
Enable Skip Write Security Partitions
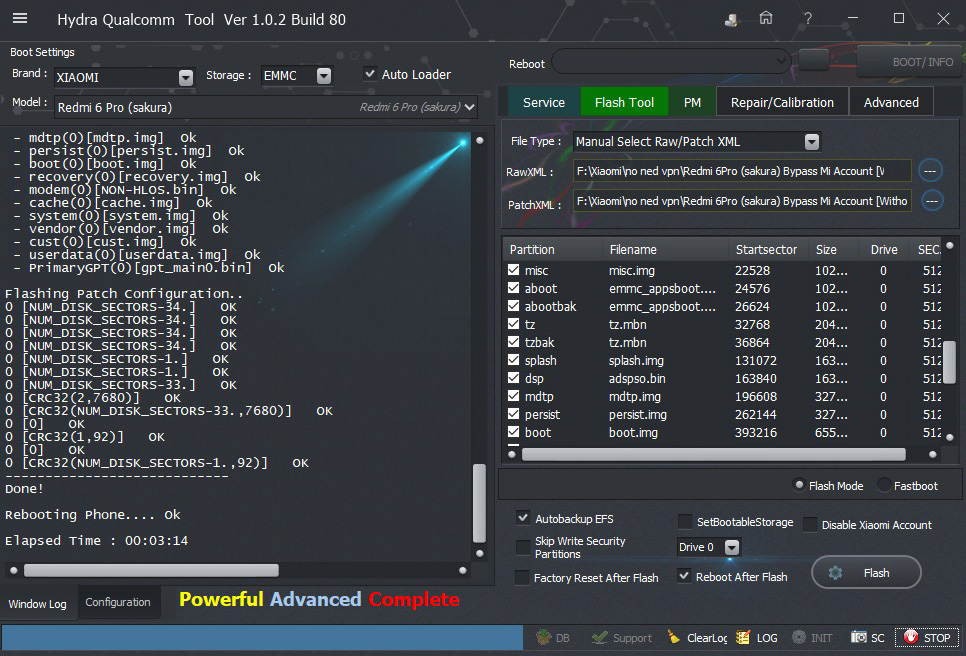[523, 547]
